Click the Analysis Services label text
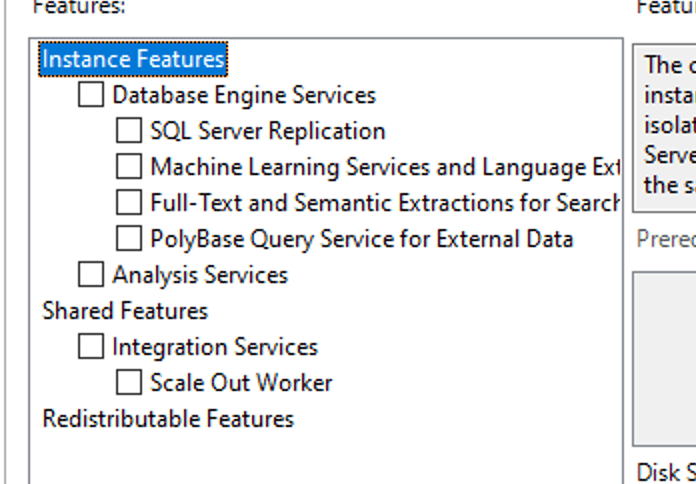The height and width of the screenshot is (484, 696). pos(200,274)
